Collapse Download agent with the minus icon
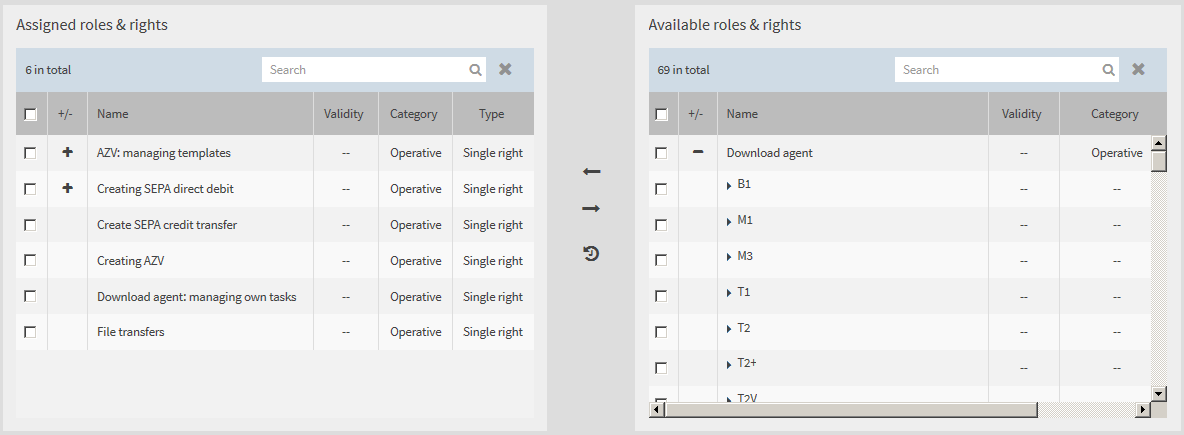 (698, 153)
